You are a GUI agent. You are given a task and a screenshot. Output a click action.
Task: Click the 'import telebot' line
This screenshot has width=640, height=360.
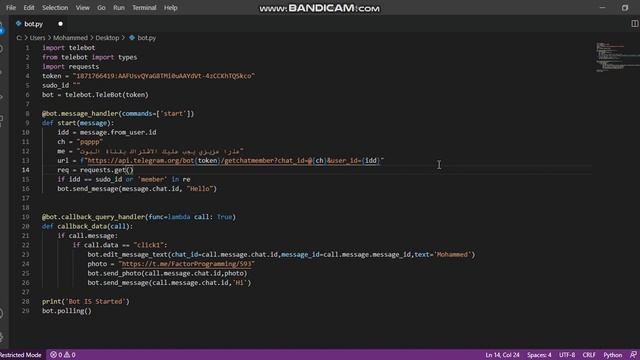tap(69, 48)
